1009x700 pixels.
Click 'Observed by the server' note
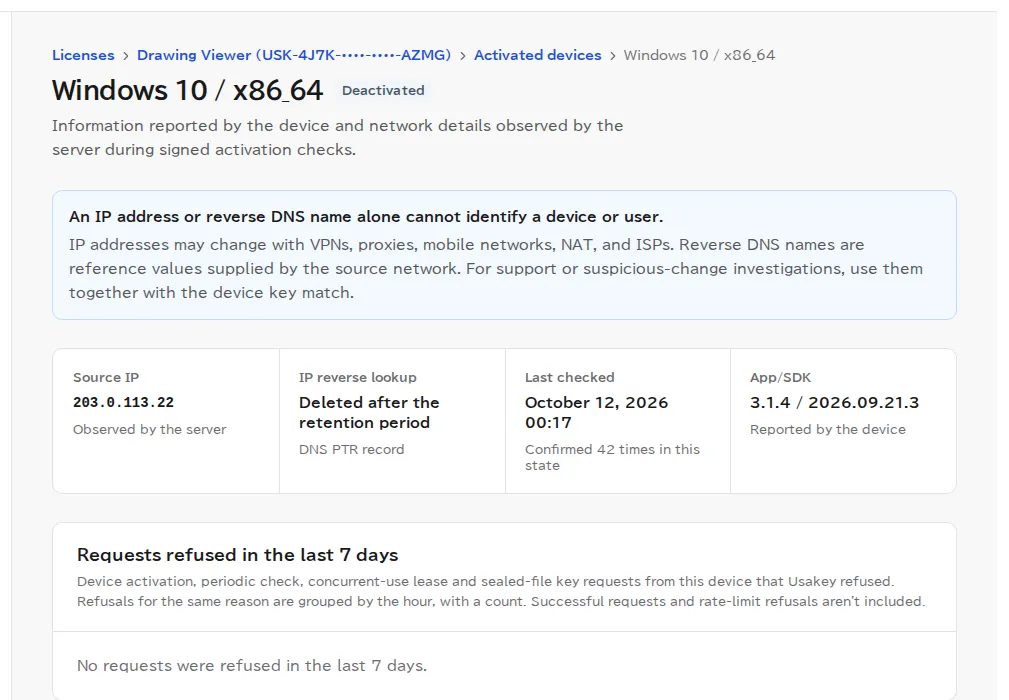point(149,429)
